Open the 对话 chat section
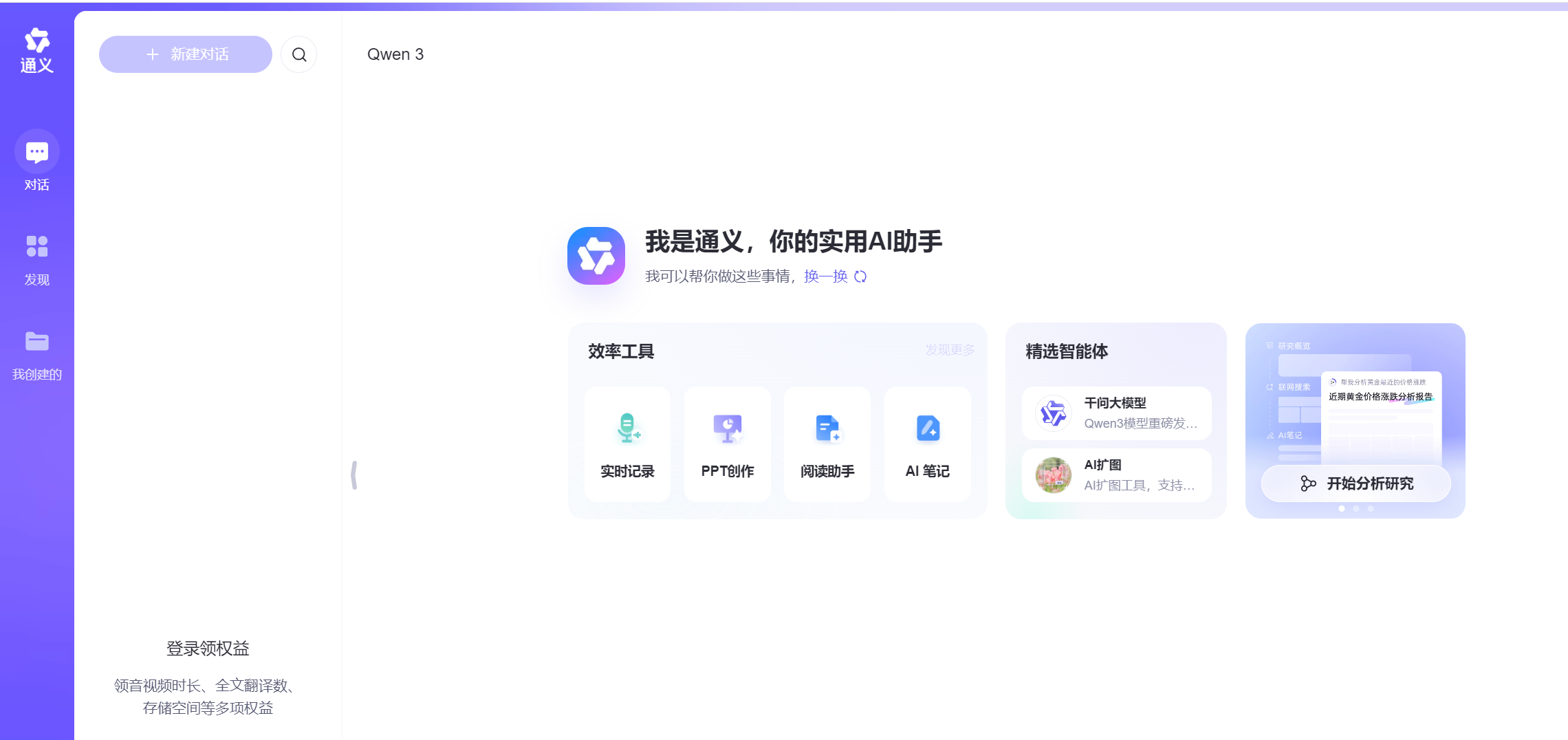 pos(37,161)
